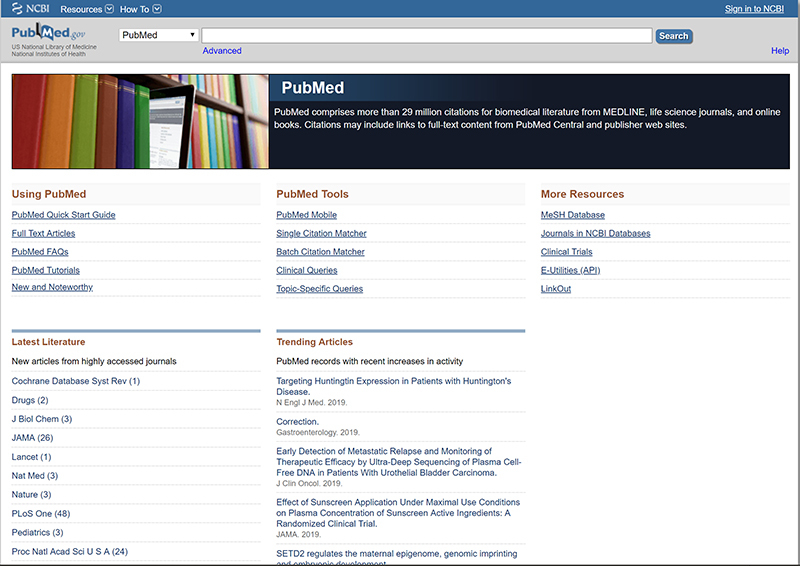Select Cochrane Database Syst Rev (1)

76,381
